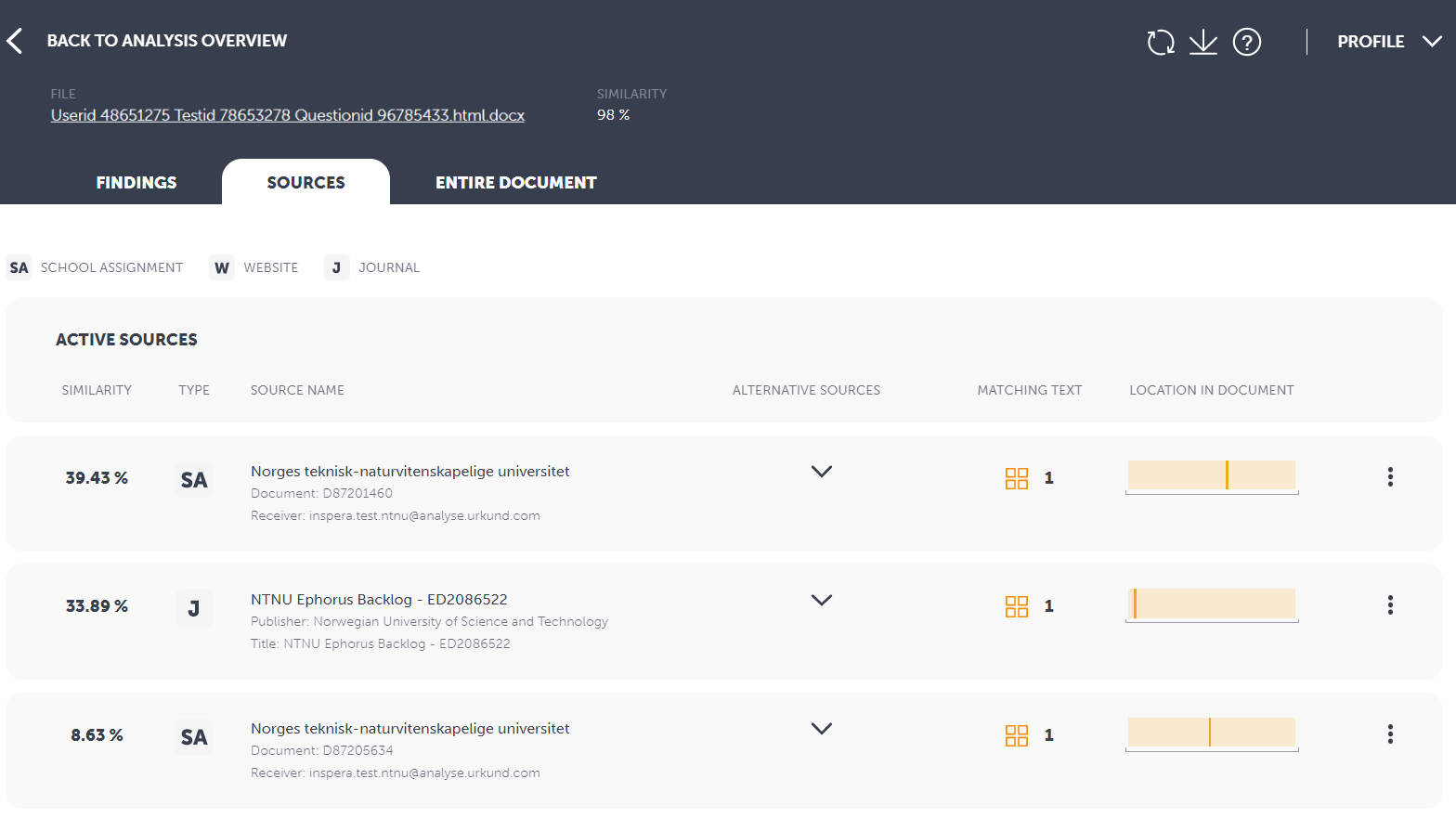1456x818 pixels.
Task: Expand alternative sources for document D87205634
Action: pyautogui.click(x=822, y=729)
